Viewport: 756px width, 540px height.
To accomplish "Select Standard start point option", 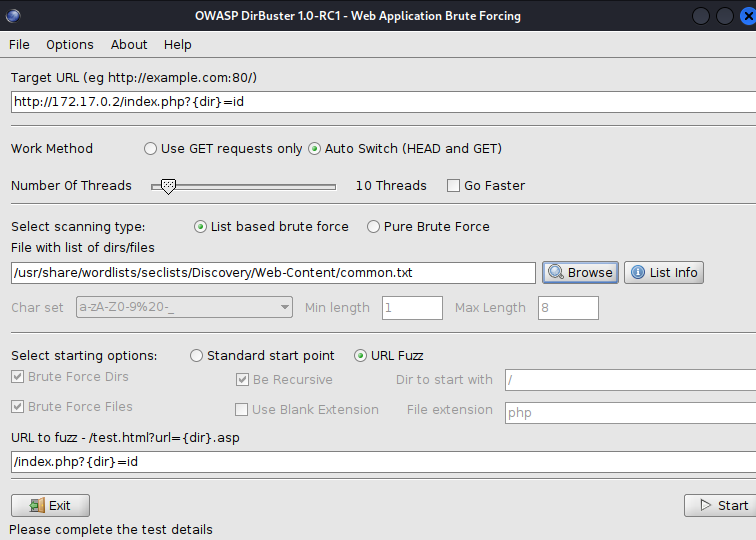I will tap(197, 356).
